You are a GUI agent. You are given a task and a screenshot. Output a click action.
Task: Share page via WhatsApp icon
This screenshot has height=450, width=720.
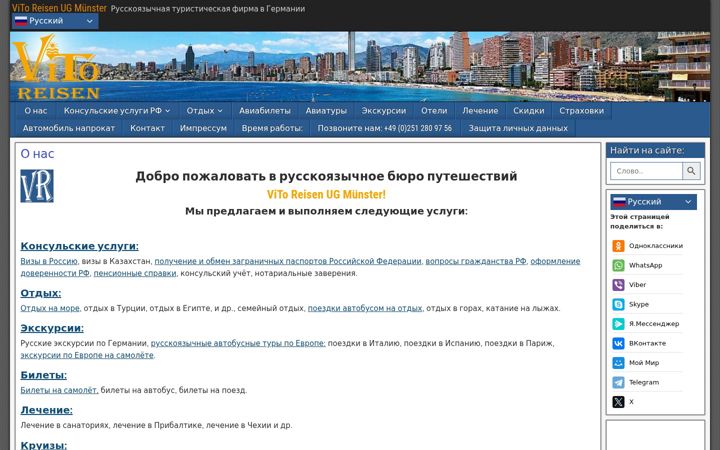(618, 265)
